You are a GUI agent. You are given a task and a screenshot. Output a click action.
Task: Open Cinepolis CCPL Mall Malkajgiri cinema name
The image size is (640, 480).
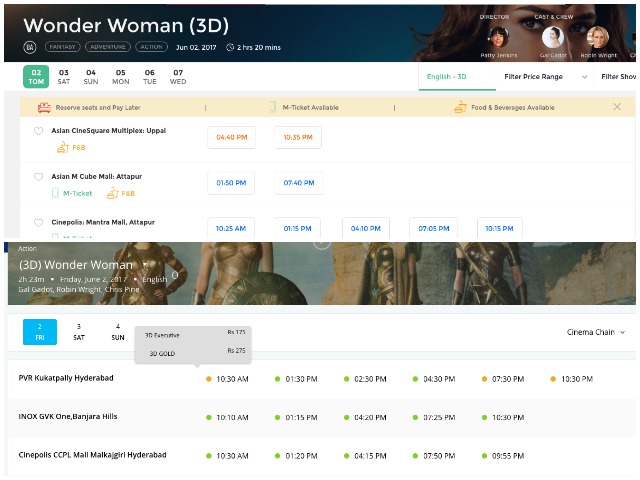[93, 455]
